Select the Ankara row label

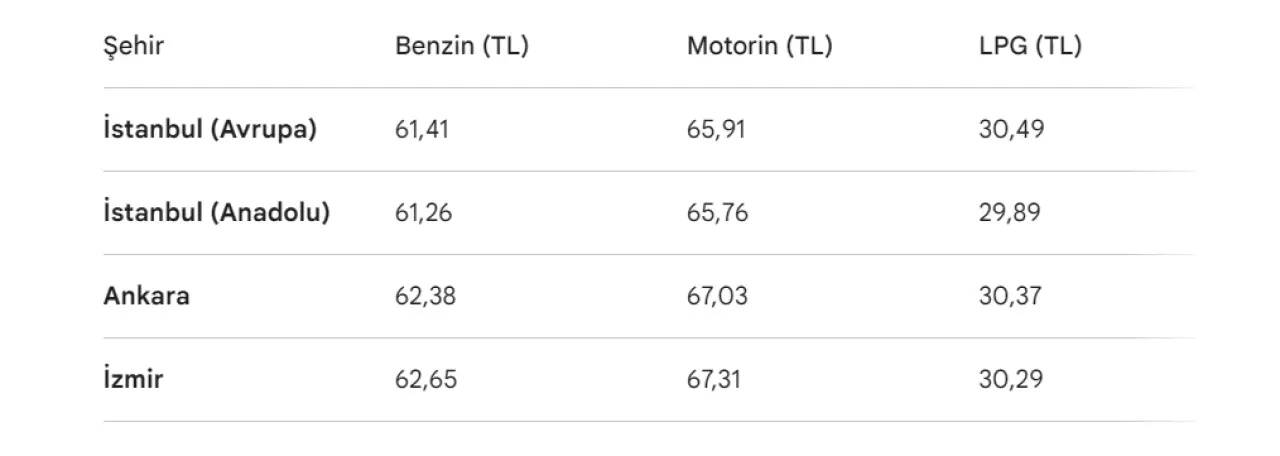146,296
